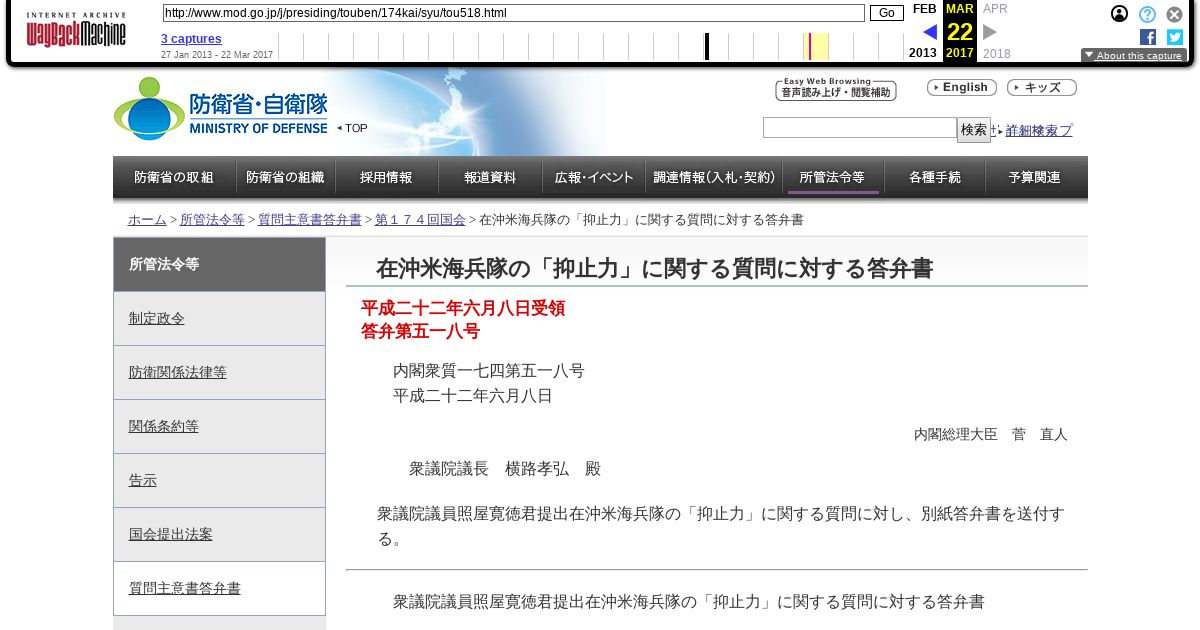The image size is (1200, 630).
Task: Expand About this capture
Action: point(1134,56)
